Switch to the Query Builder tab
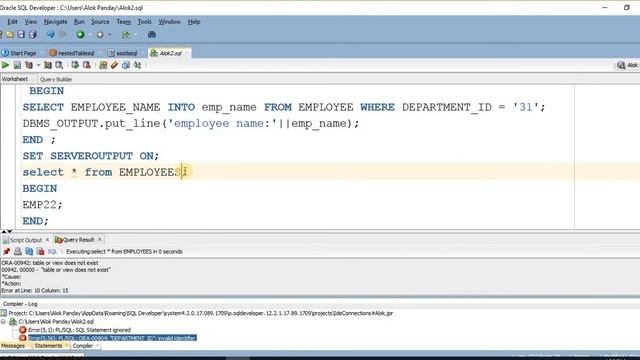640x360 pixels. click(56, 79)
